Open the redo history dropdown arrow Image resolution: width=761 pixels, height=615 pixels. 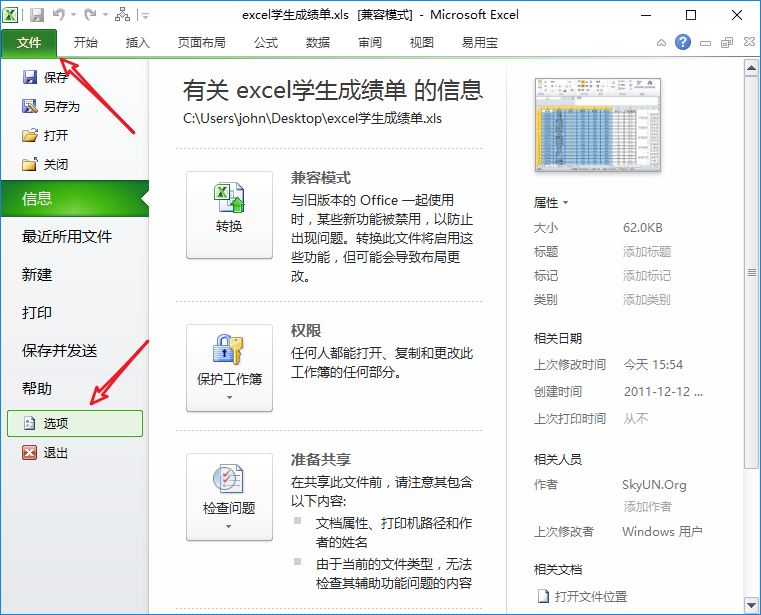pyautogui.click(x=105, y=15)
